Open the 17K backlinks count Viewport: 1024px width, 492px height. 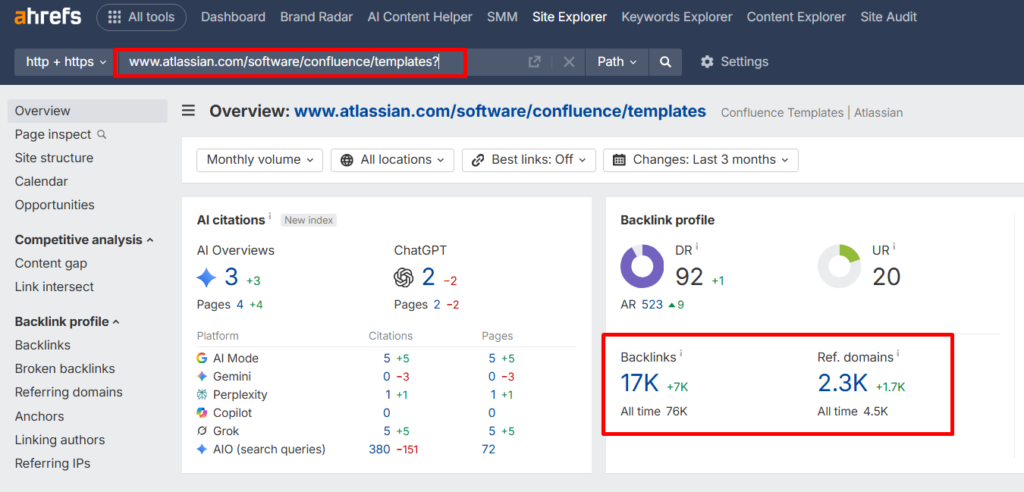(639, 384)
